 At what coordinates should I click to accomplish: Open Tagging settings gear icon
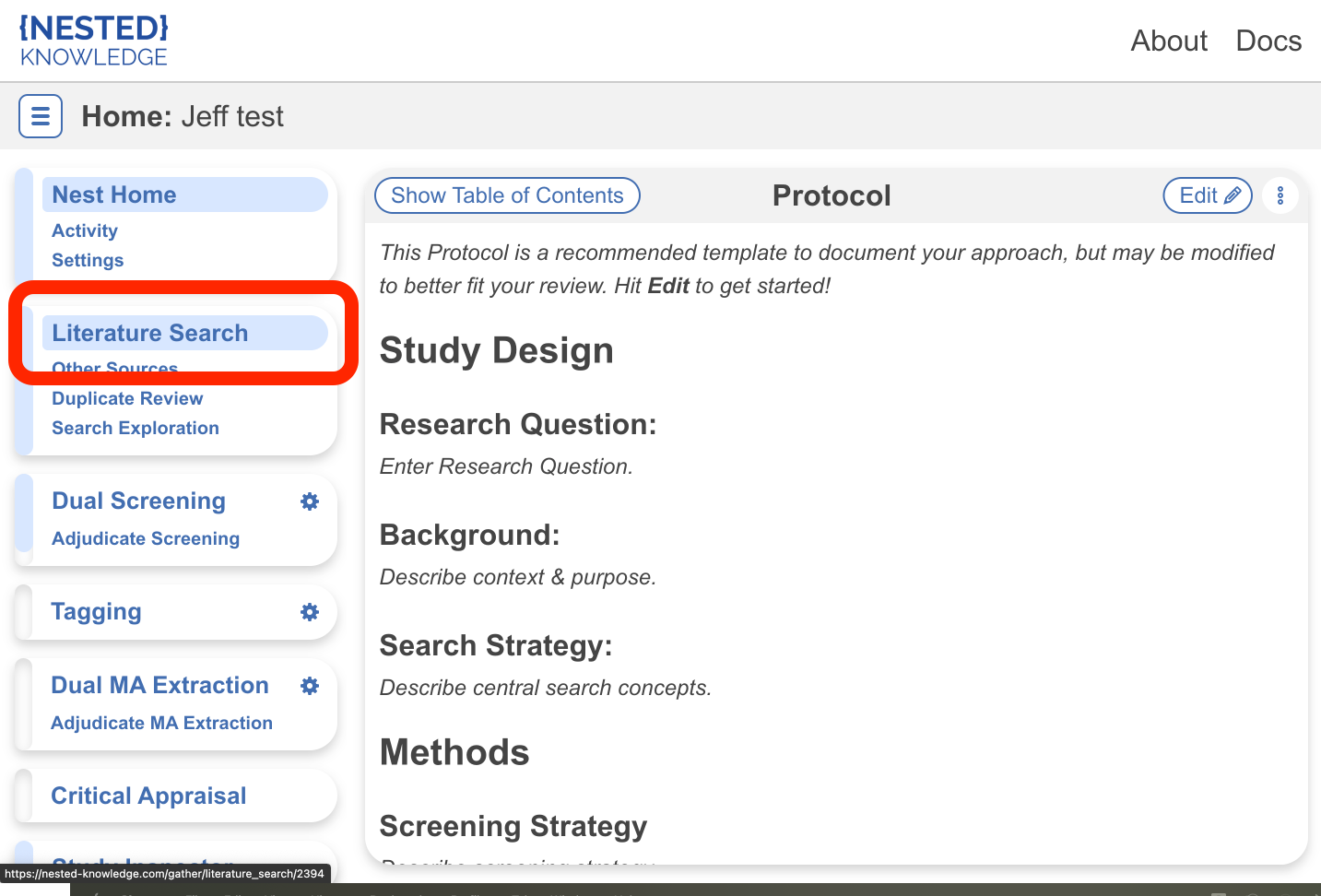click(x=310, y=612)
